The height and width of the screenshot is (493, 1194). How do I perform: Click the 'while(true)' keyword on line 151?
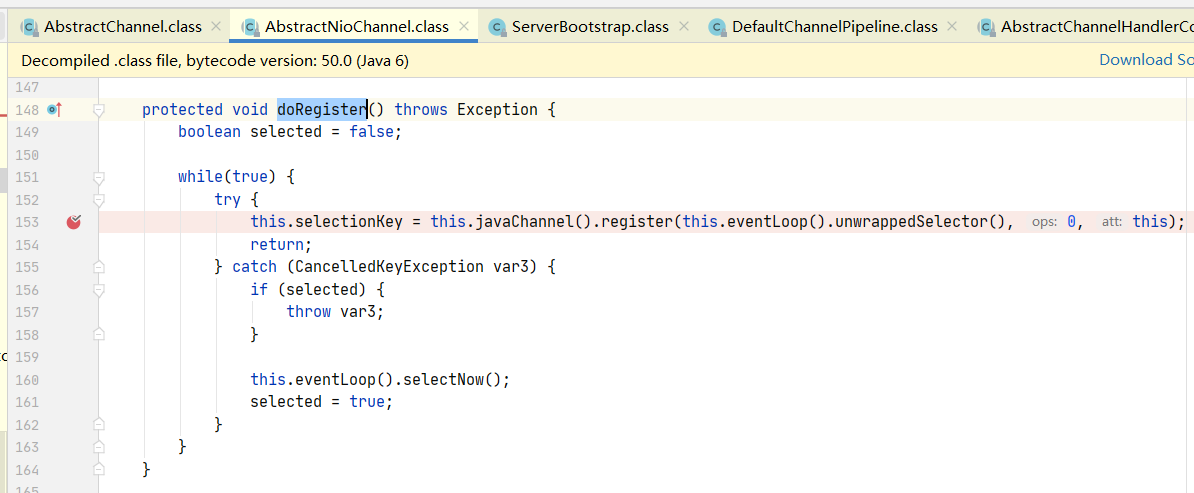click(x=228, y=177)
